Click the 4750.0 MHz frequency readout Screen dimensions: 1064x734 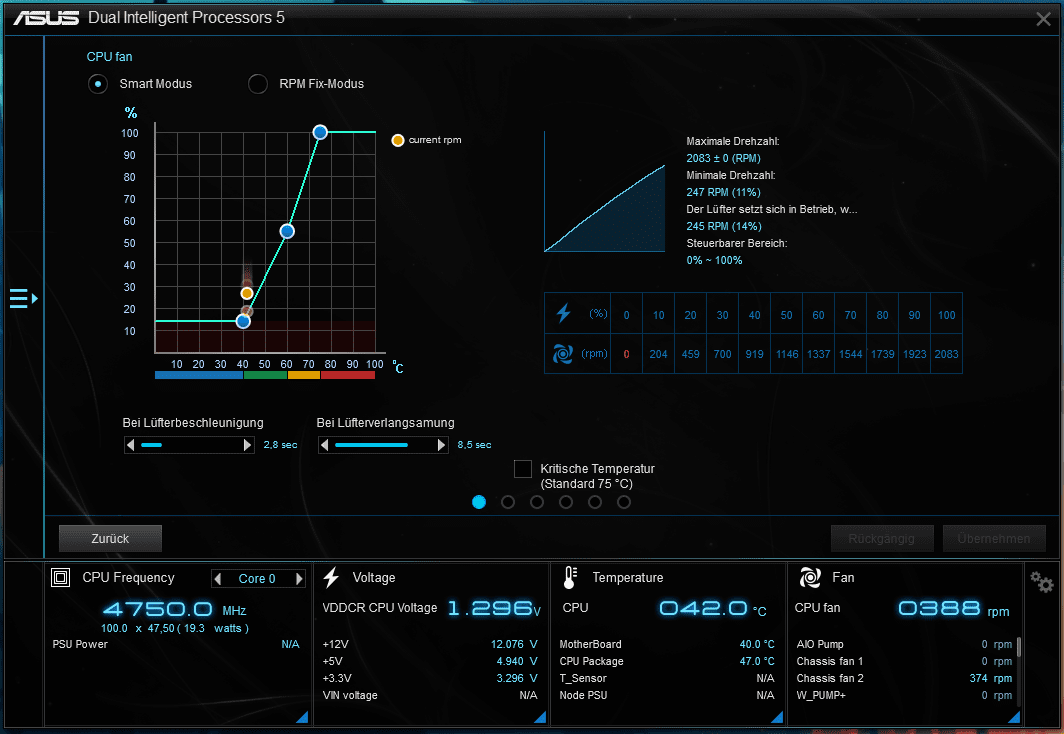pyautogui.click(x=174, y=609)
